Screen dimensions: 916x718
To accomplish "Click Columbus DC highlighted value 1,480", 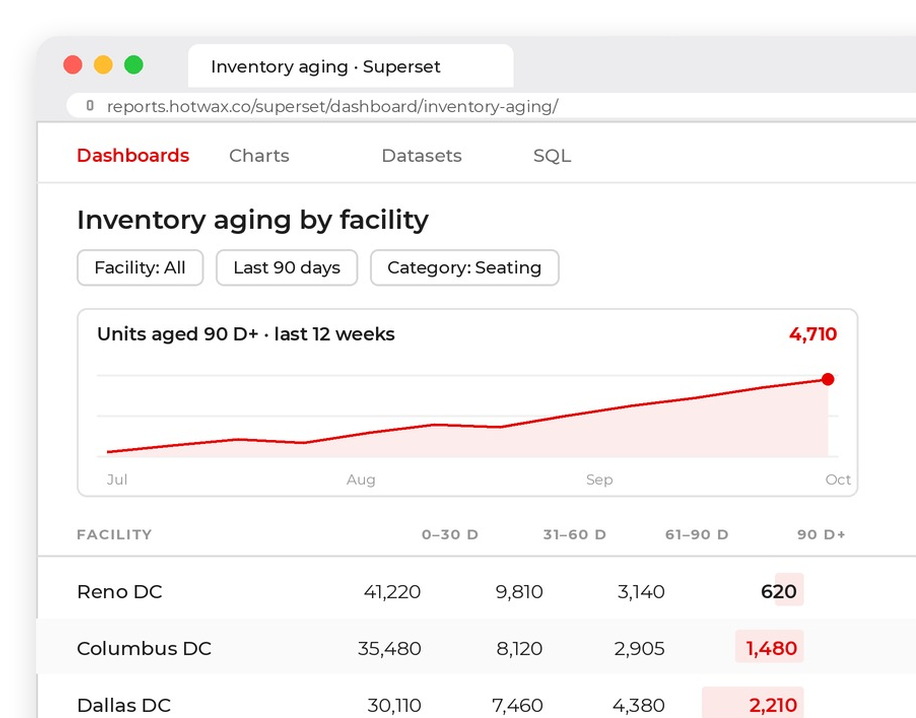I will [x=771, y=648].
